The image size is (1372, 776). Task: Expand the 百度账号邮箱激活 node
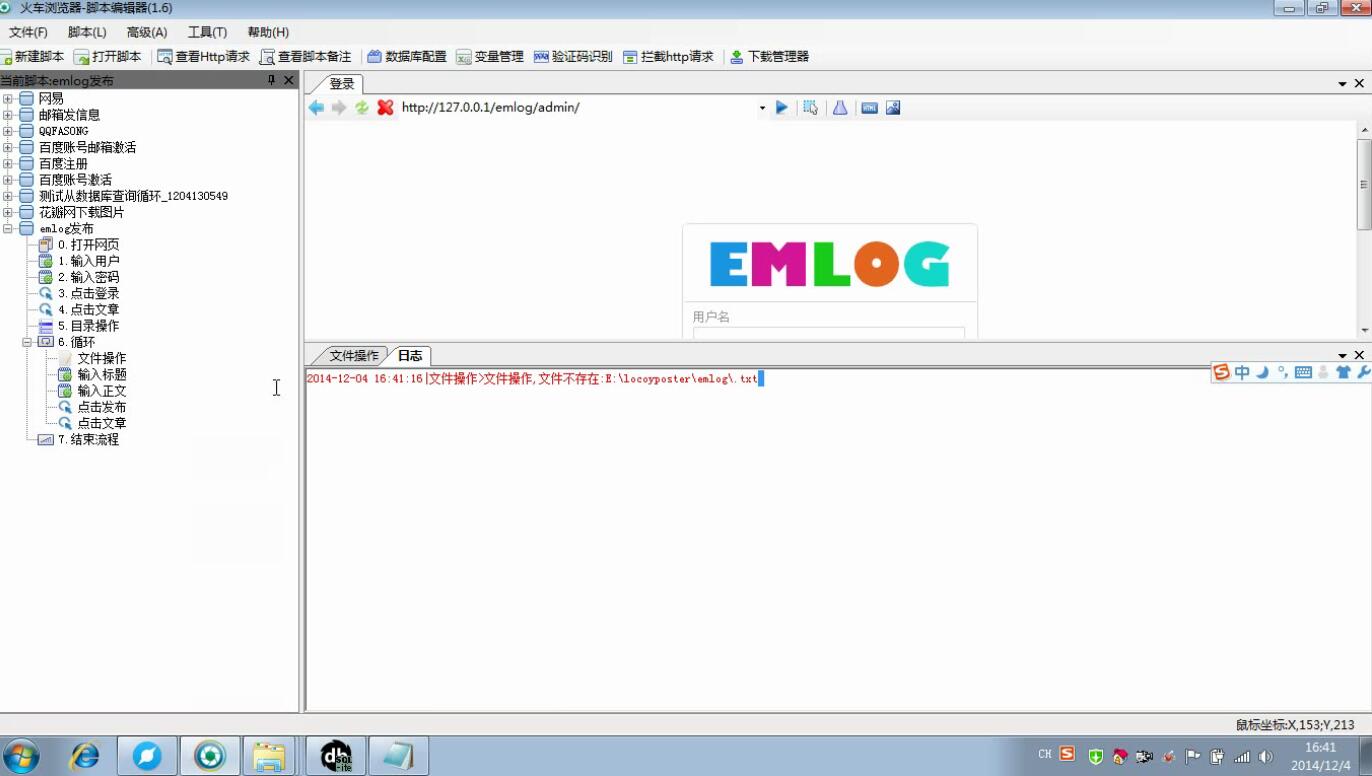[x=8, y=147]
